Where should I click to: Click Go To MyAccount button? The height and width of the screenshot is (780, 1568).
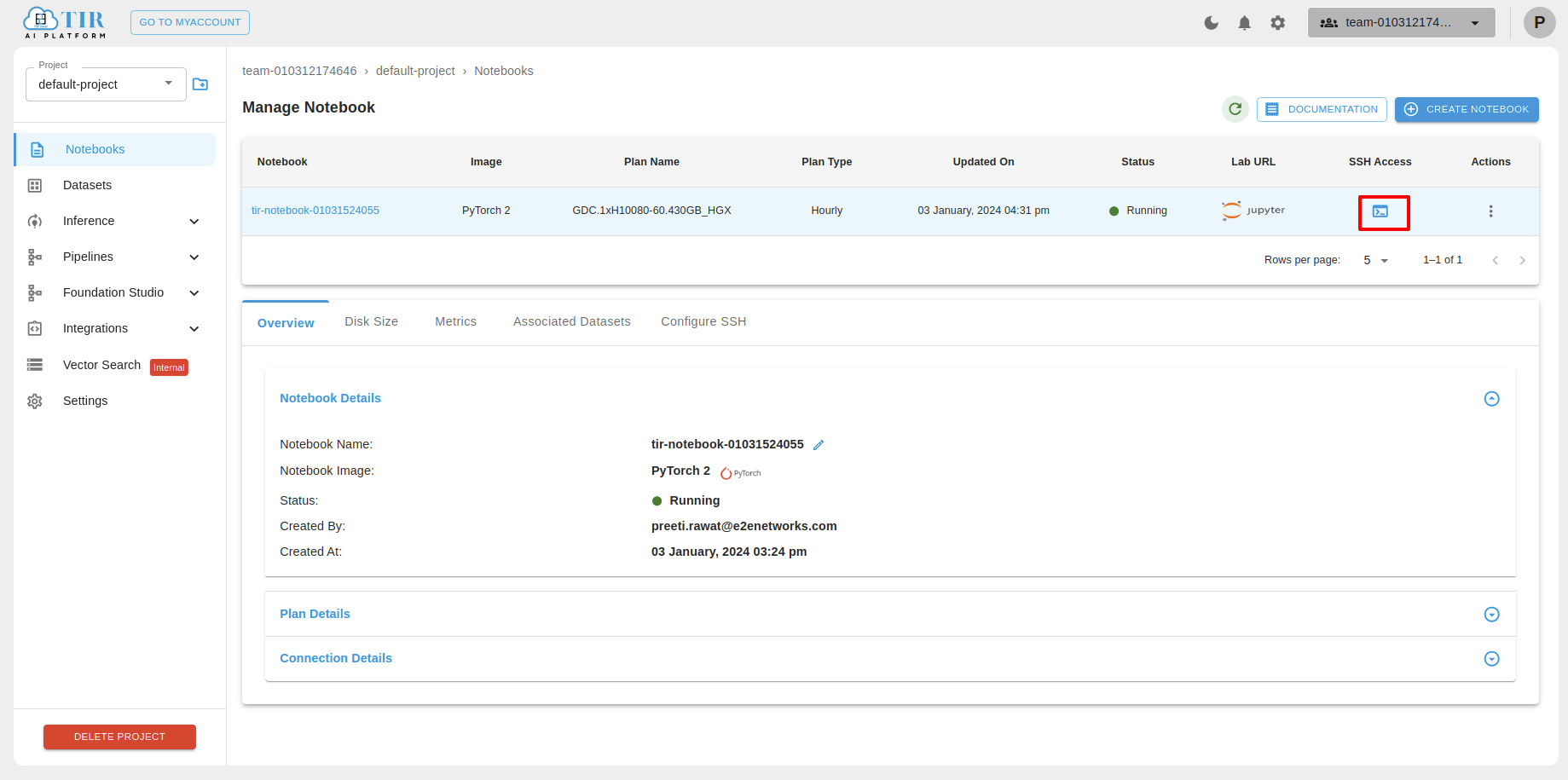(x=190, y=22)
